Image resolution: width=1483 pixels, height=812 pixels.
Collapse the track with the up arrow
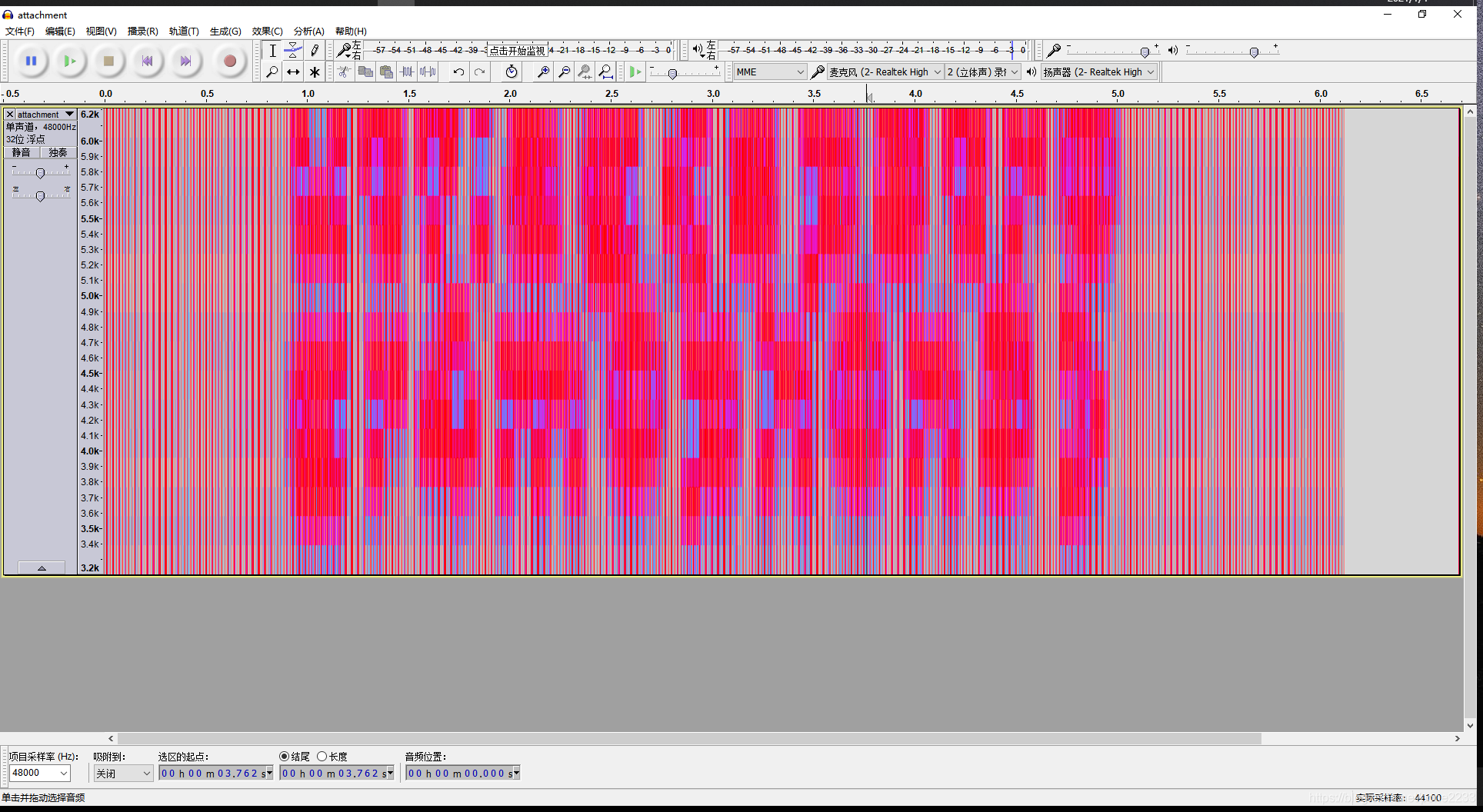(x=42, y=567)
